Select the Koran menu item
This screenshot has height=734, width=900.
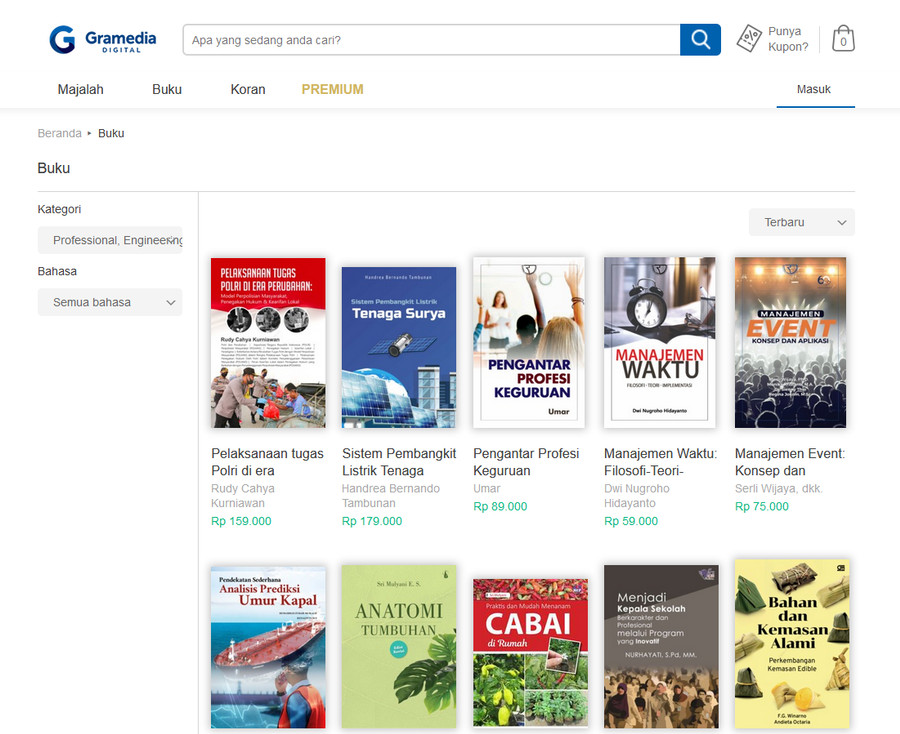248,89
